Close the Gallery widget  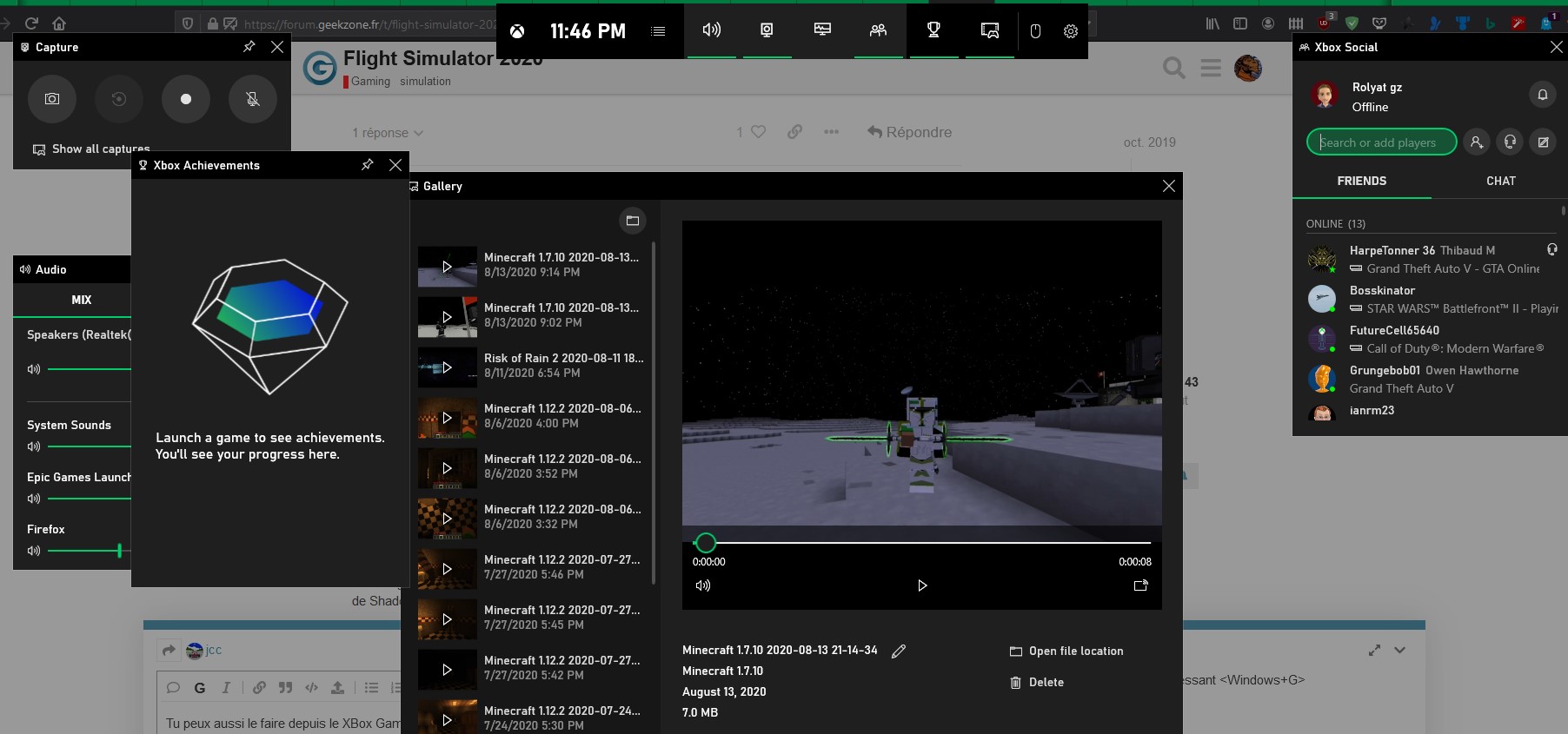click(1169, 186)
